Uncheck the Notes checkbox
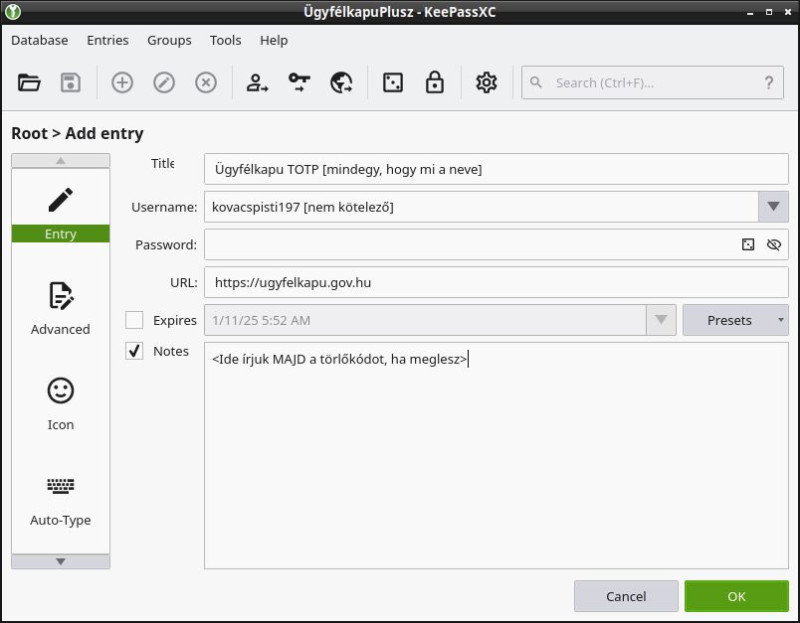Screen dimensions: 800x623 click(134, 351)
